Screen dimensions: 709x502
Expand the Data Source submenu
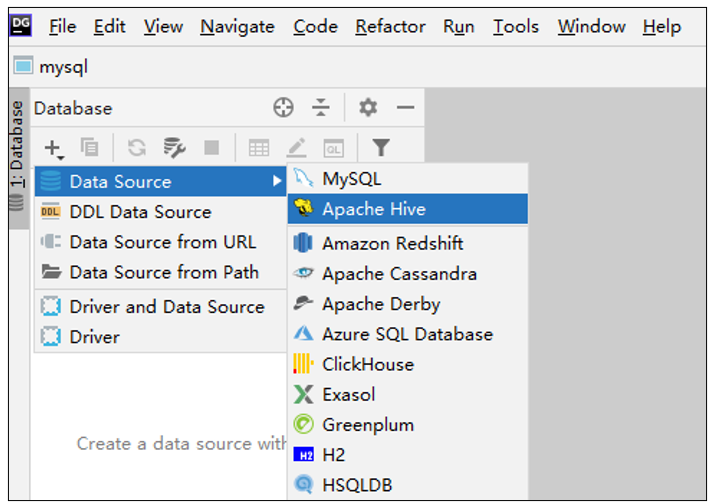pos(160,181)
